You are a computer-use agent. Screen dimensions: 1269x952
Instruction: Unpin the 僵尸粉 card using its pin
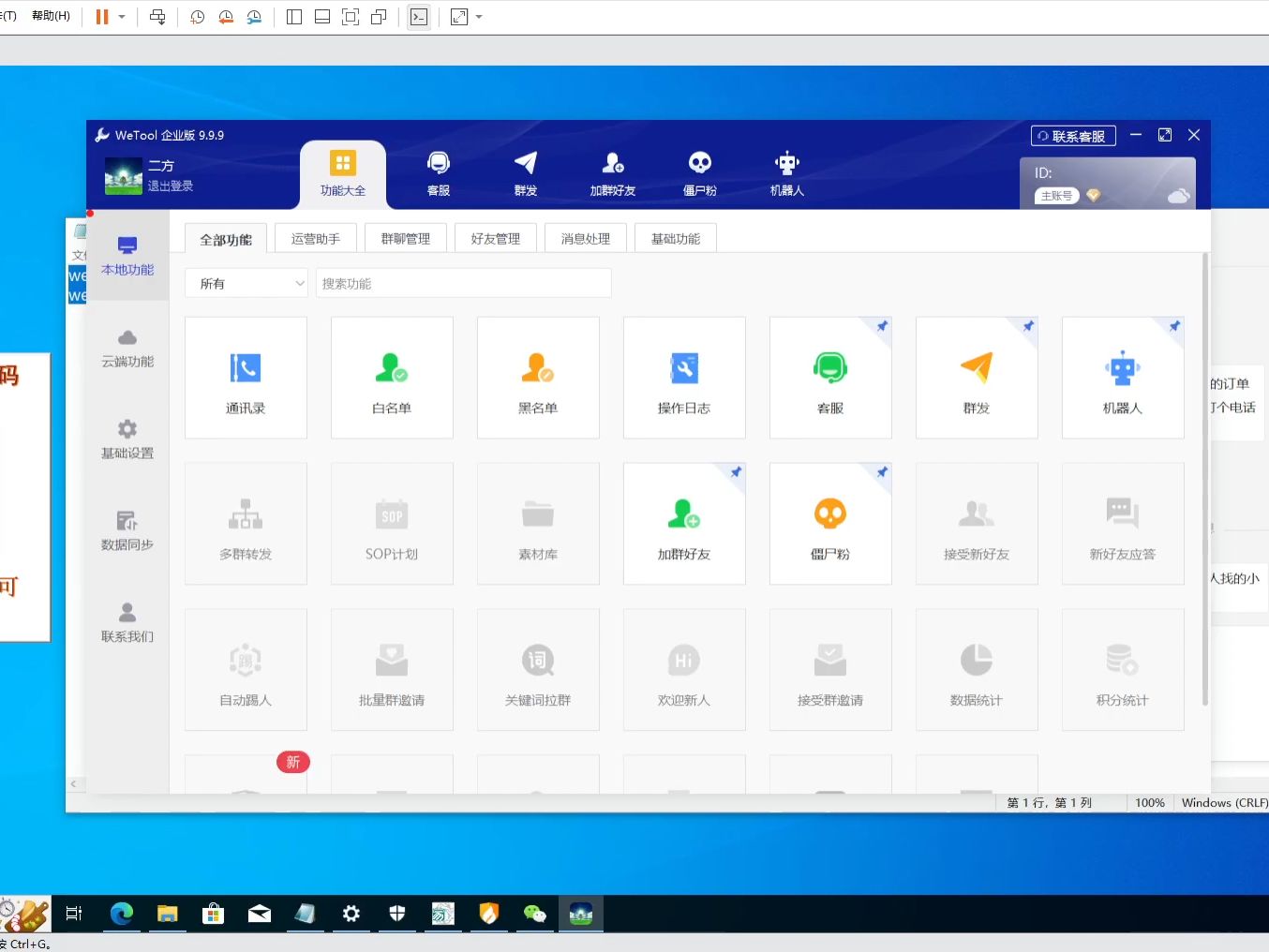(882, 472)
